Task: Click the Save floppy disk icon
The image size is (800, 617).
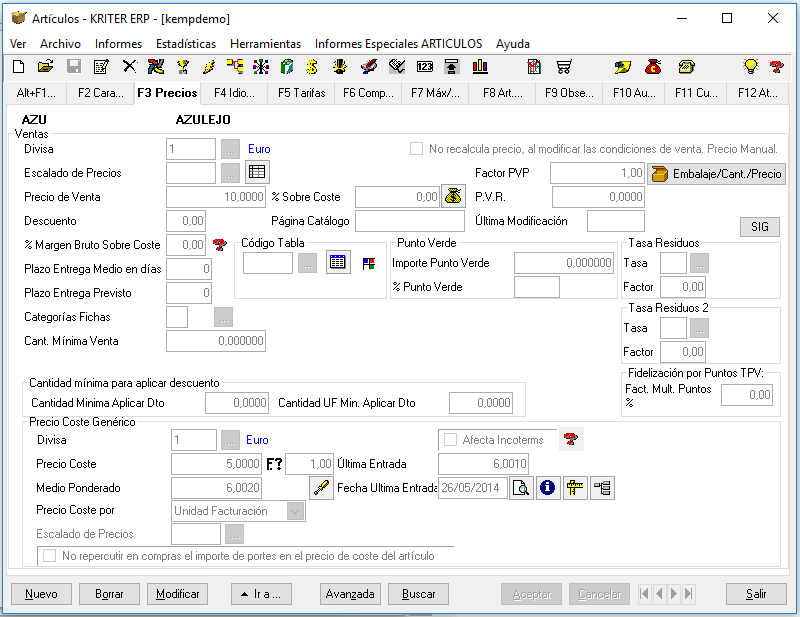Action: (x=74, y=67)
